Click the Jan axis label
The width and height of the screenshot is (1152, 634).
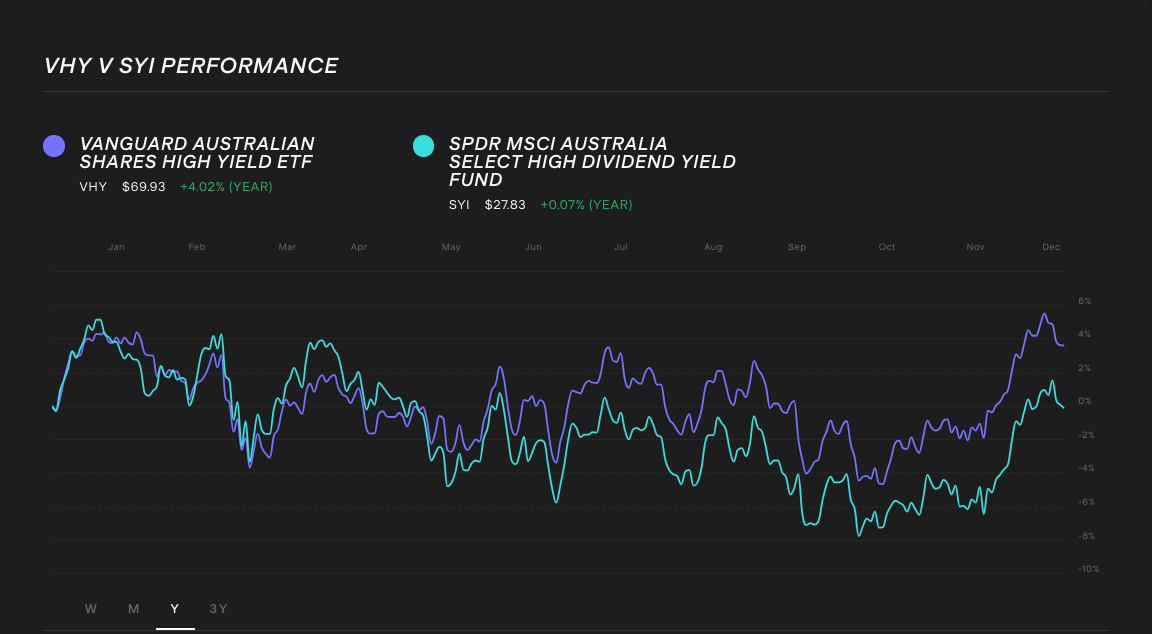click(x=116, y=246)
